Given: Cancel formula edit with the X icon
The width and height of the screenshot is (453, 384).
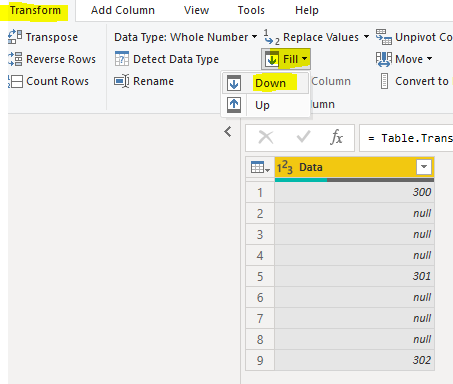Looking at the screenshot, I should [266, 137].
